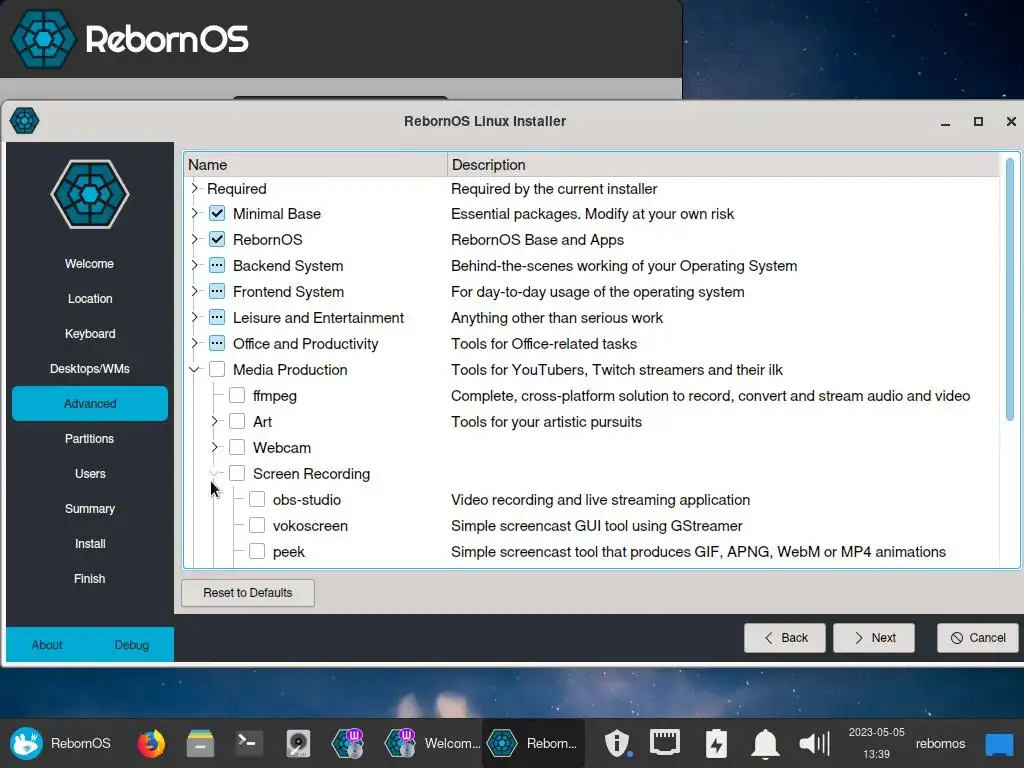This screenshot has width=1024, height=768.
Task: Expand the Minimal Base group
Action: (194, 214)
